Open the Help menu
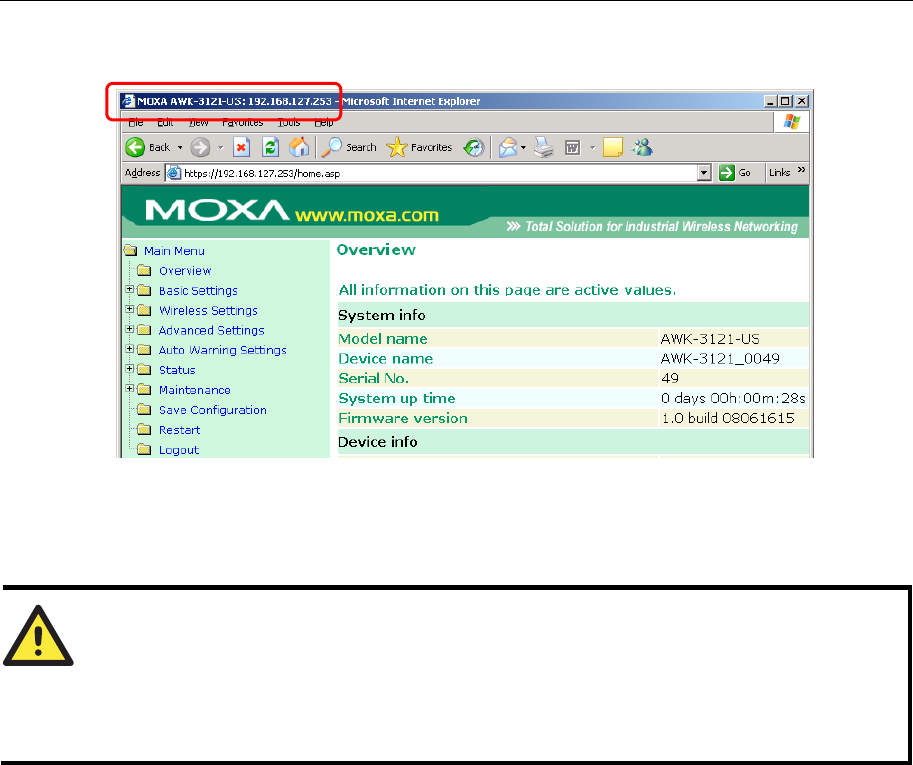Viewport: 913px width, 765px height. (324, 122)
